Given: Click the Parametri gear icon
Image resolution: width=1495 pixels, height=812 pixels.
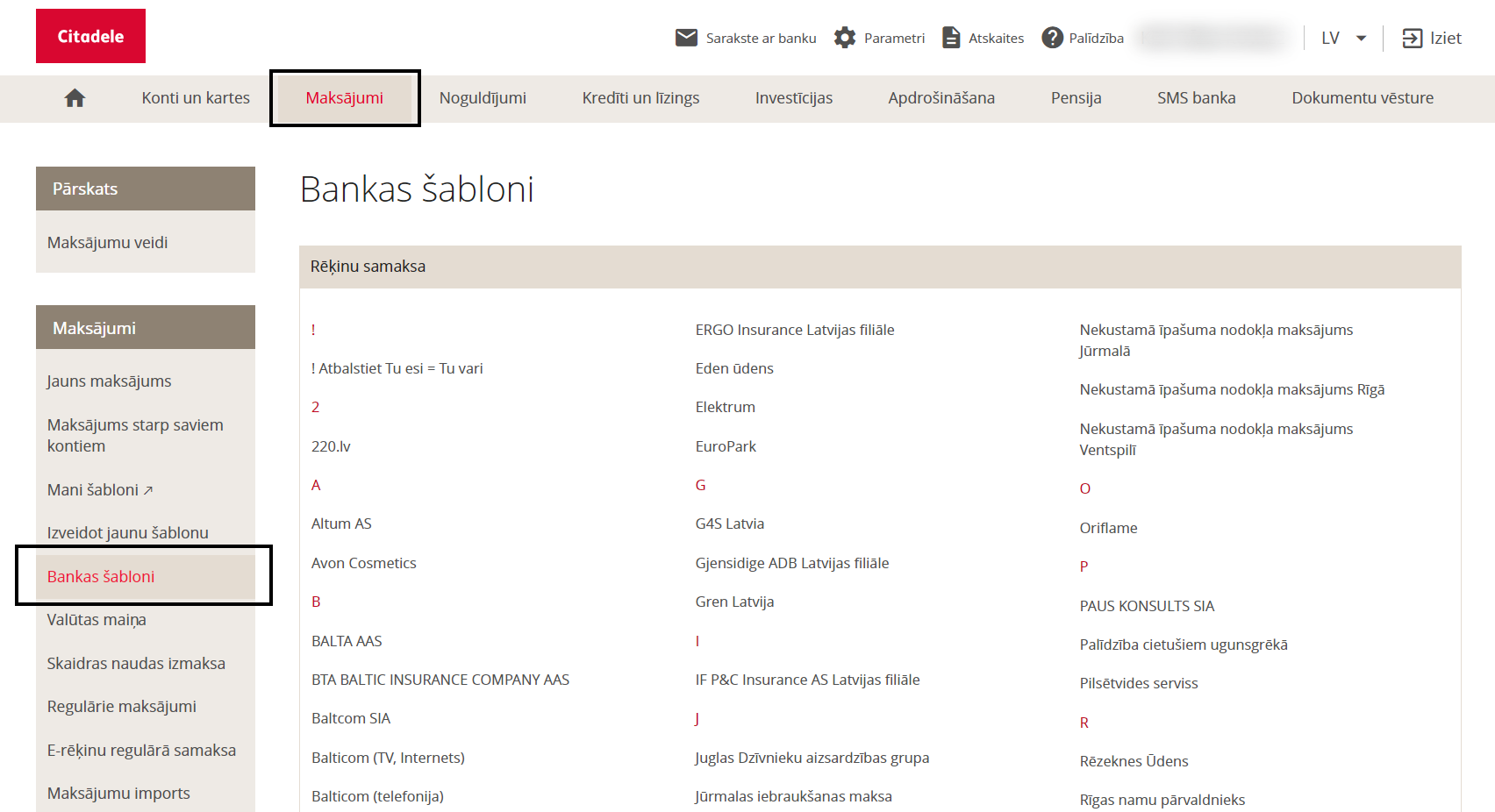Looking at the screenshot, I should (x=845, y=38).
